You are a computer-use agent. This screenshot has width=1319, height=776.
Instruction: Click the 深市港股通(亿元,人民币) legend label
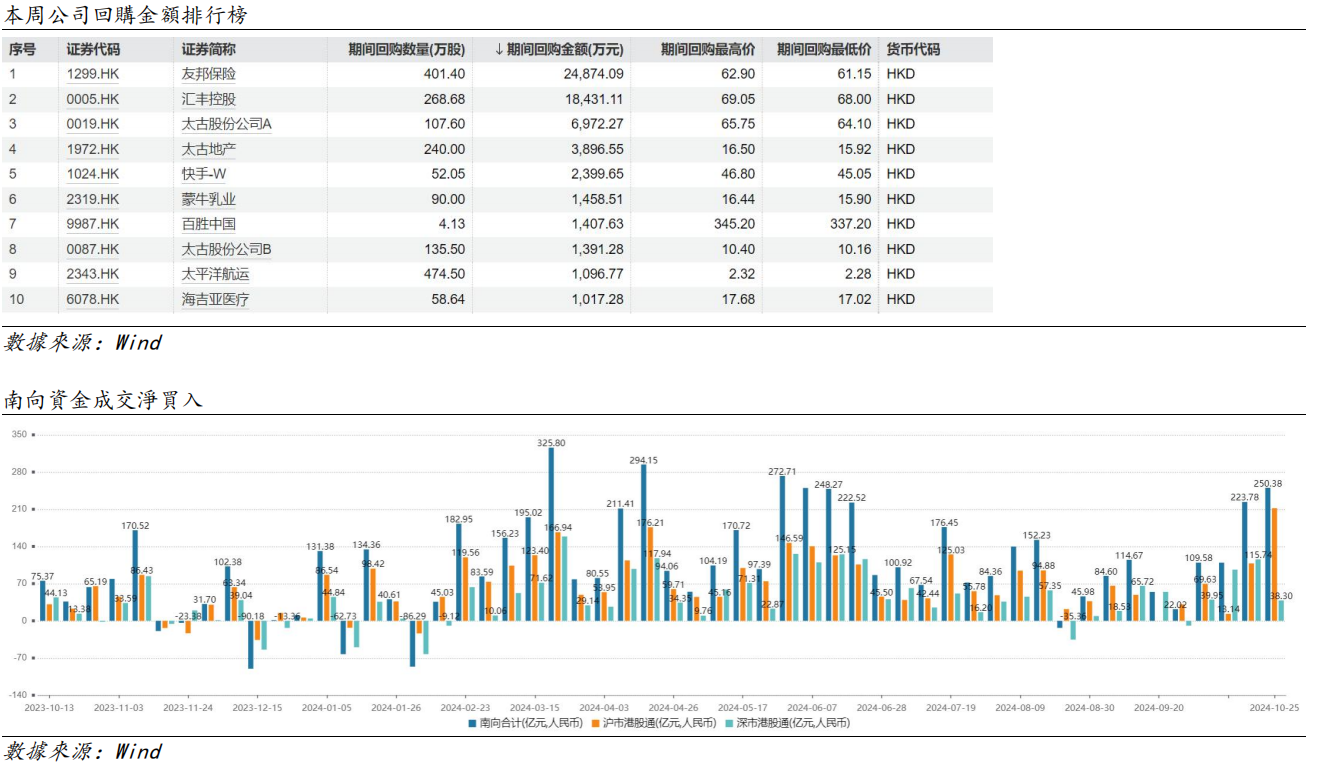(793, 723)
